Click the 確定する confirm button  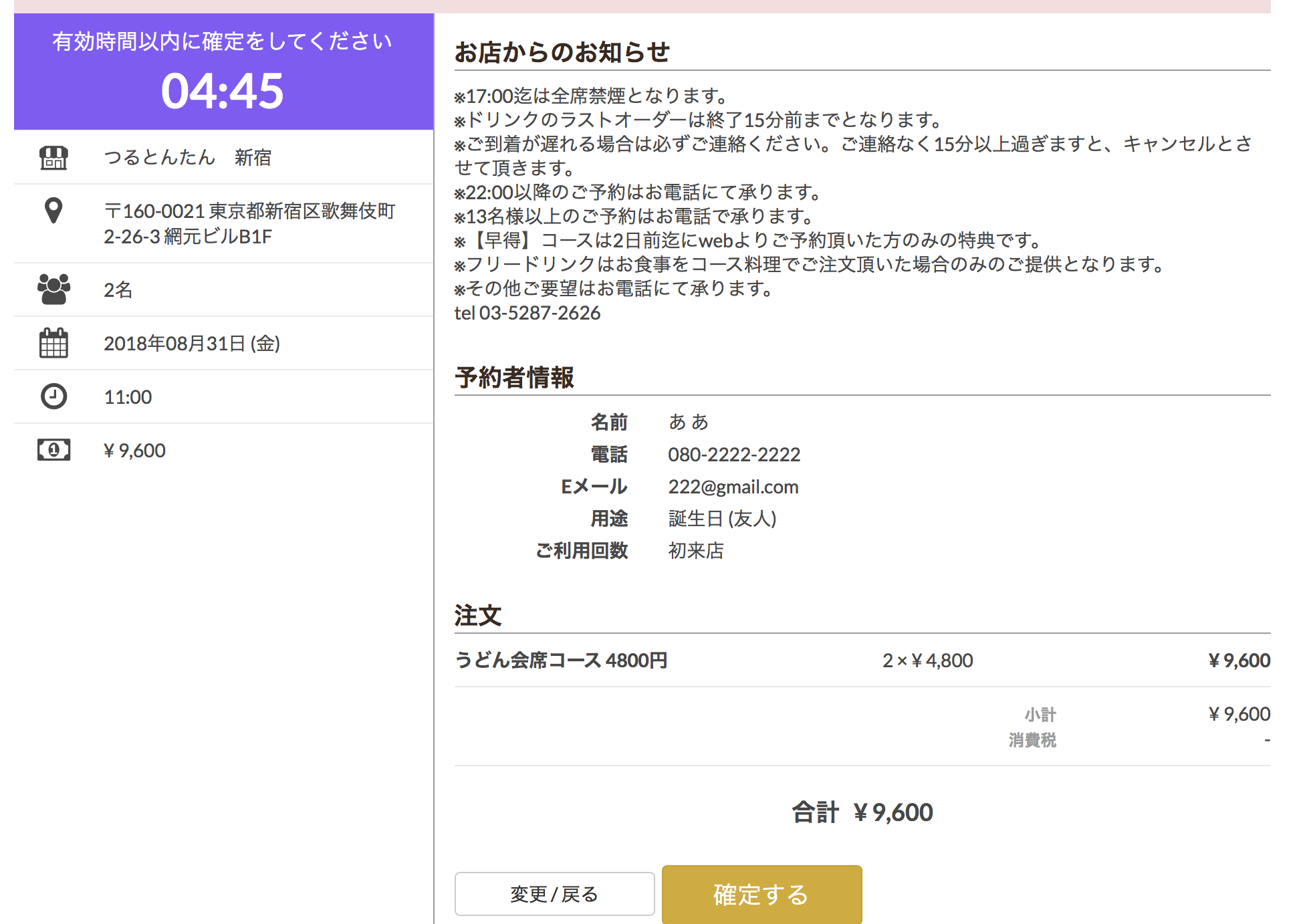(x=761, y=895)
